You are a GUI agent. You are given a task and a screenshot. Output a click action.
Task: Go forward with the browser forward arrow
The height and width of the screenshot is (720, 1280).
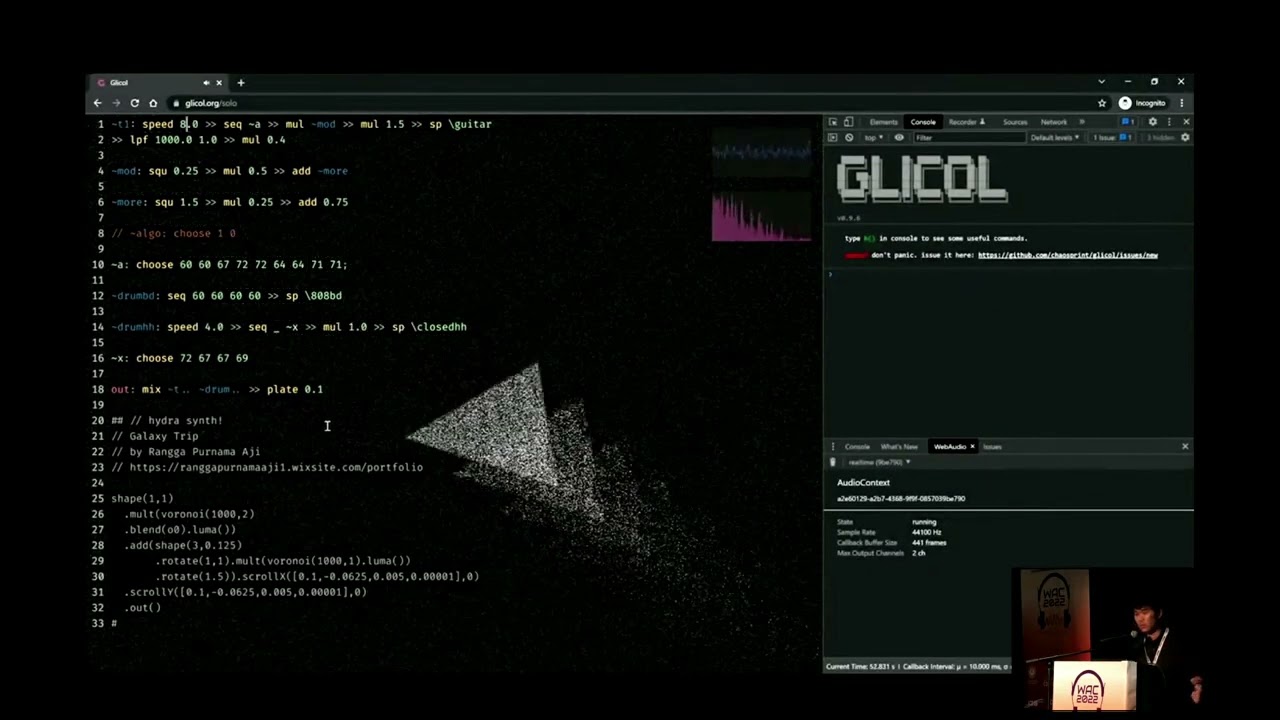point(116,103)
